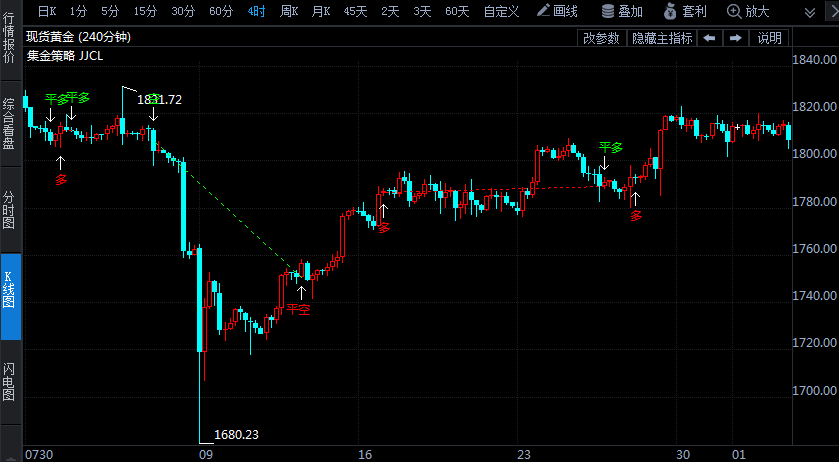Image resolution: width=839 pixels, height=462 pixels.
Task: Click the 1700.00 price axis label
Action: click(814, 390)
